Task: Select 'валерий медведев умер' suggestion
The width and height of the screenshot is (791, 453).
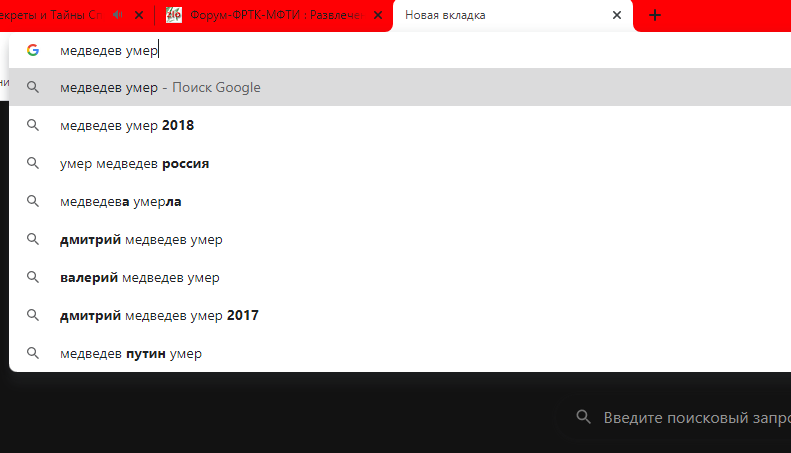Action: [140, 277]
